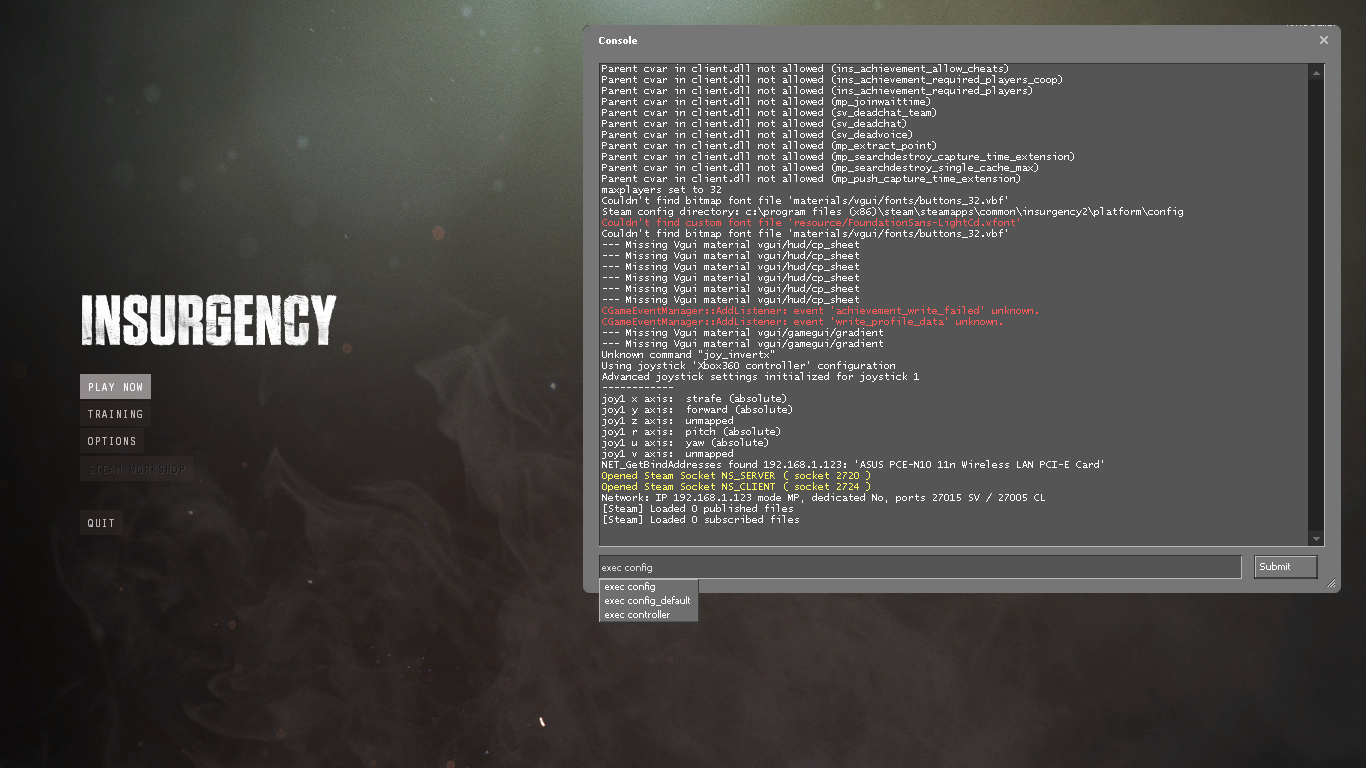Click the 'Xbox360 controller' configuration line
The height and width of the screenshot is (768, 1366).
click(x=748, y=366)
